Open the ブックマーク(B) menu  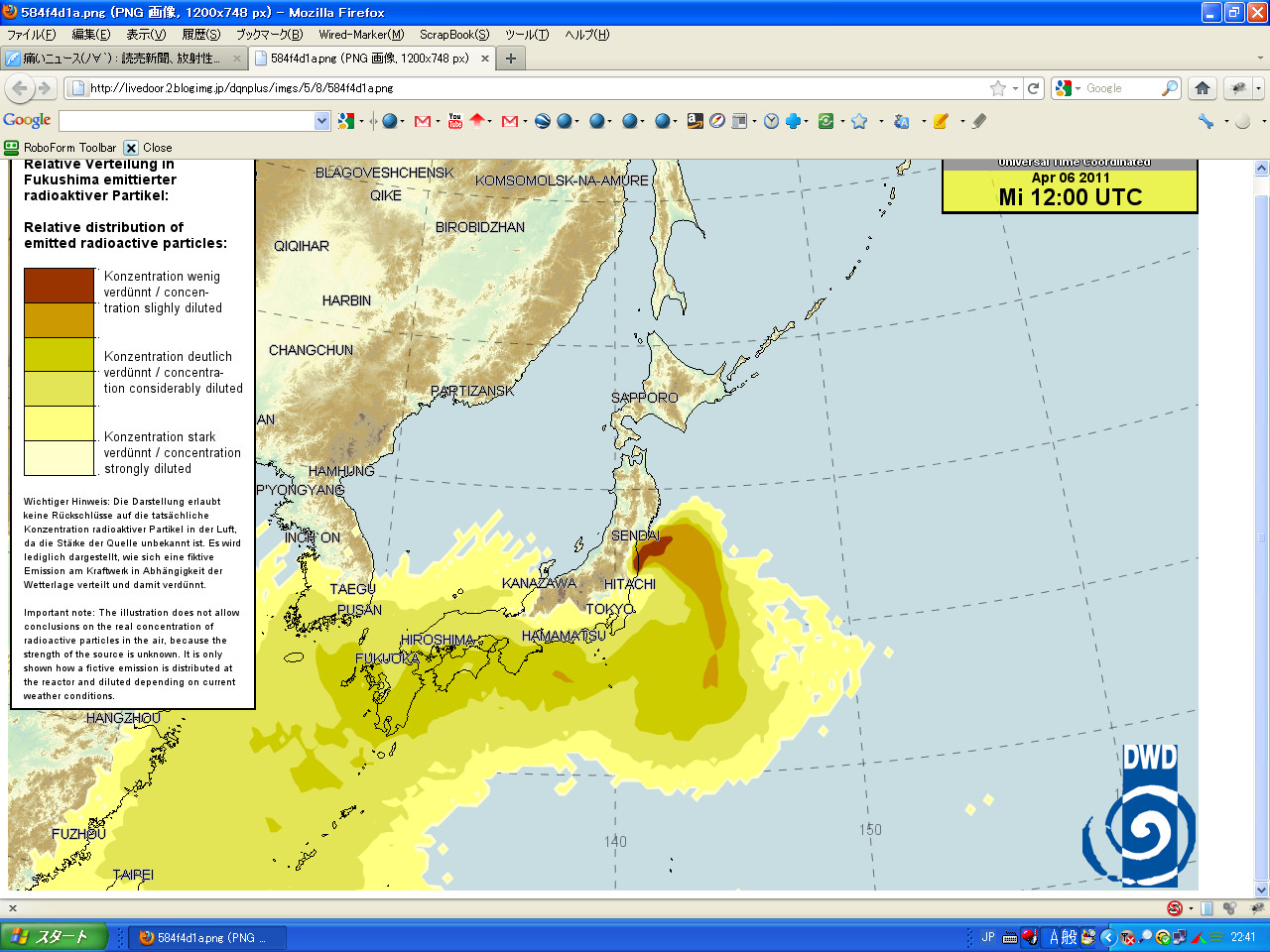coord(269,35)
